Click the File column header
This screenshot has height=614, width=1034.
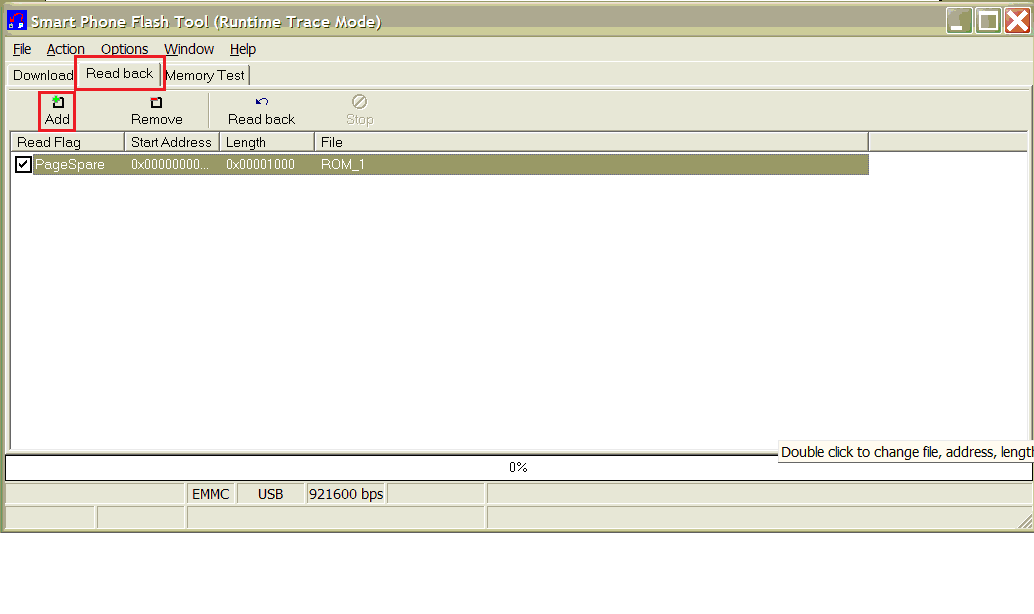[x=592, y=142]
